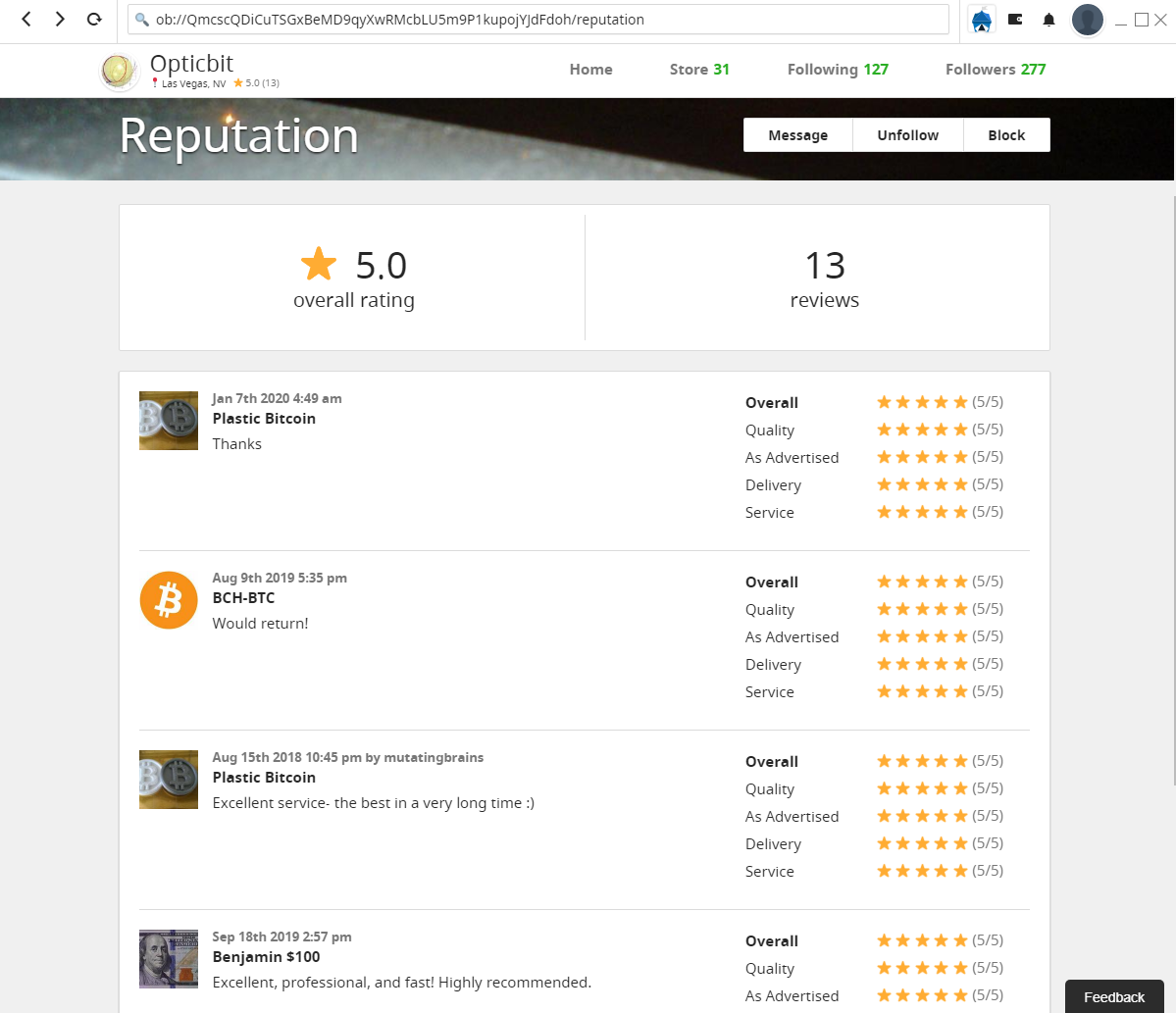Open the BCH-BTC Bitcoin logo thumbnail
The height and width of the screenshot is (1013, 1176).
pos(169,600)
